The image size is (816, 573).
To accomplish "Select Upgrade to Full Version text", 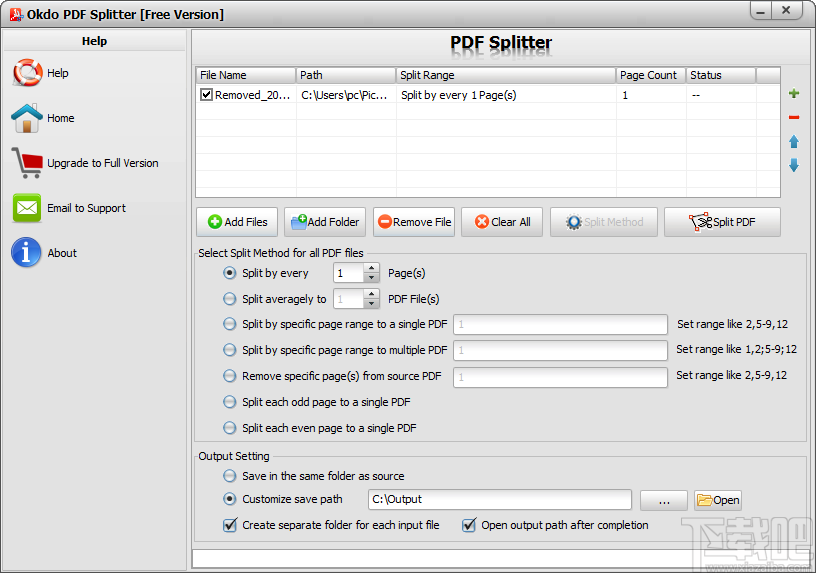I will click(x=103, y=163).
